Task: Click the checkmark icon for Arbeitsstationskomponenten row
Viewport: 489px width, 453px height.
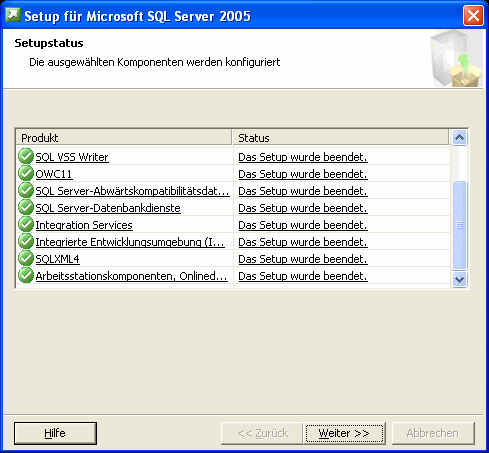Action: [x=26, y=275]
